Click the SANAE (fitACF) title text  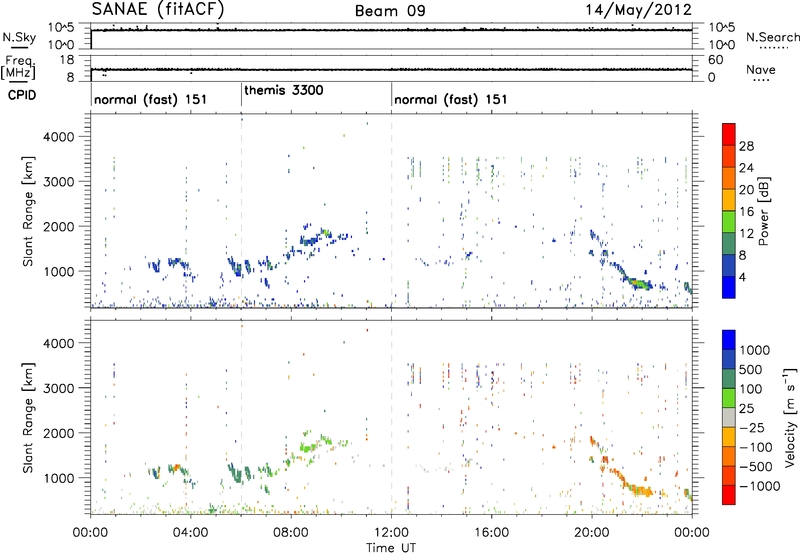click(158, 9)
